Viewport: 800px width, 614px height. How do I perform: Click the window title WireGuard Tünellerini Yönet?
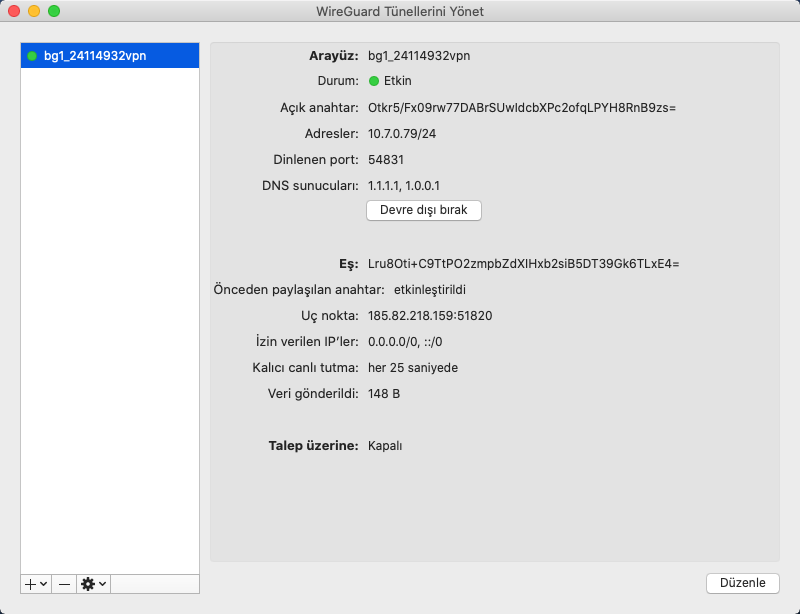click(x=400, y=11)
